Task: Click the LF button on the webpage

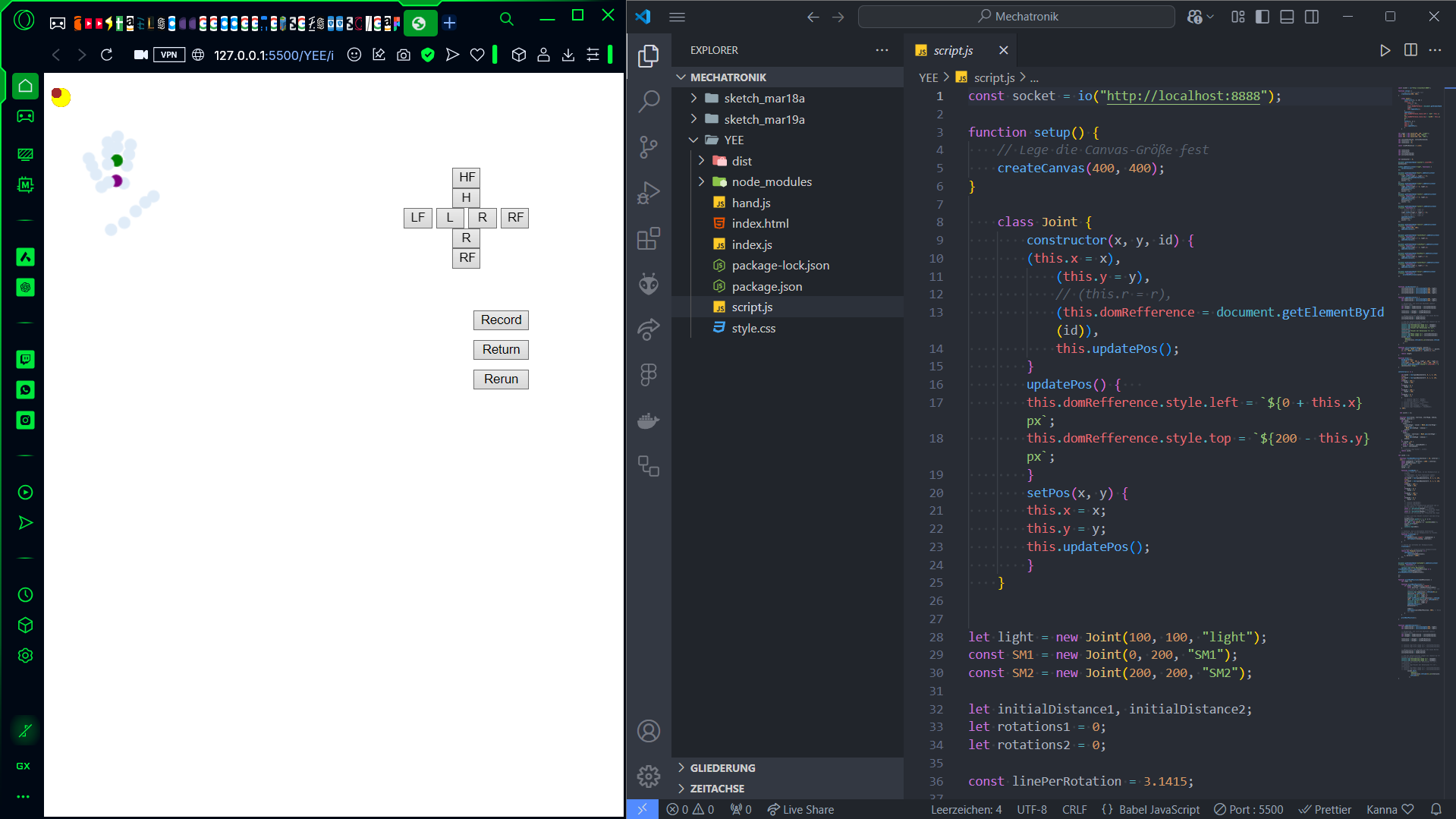Action: (x=418, y=217)
